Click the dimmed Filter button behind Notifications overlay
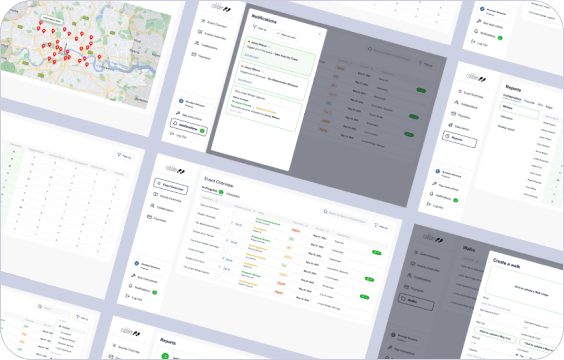Image resolution: width=564 pixels, height=360 pixels. (426, 64)
